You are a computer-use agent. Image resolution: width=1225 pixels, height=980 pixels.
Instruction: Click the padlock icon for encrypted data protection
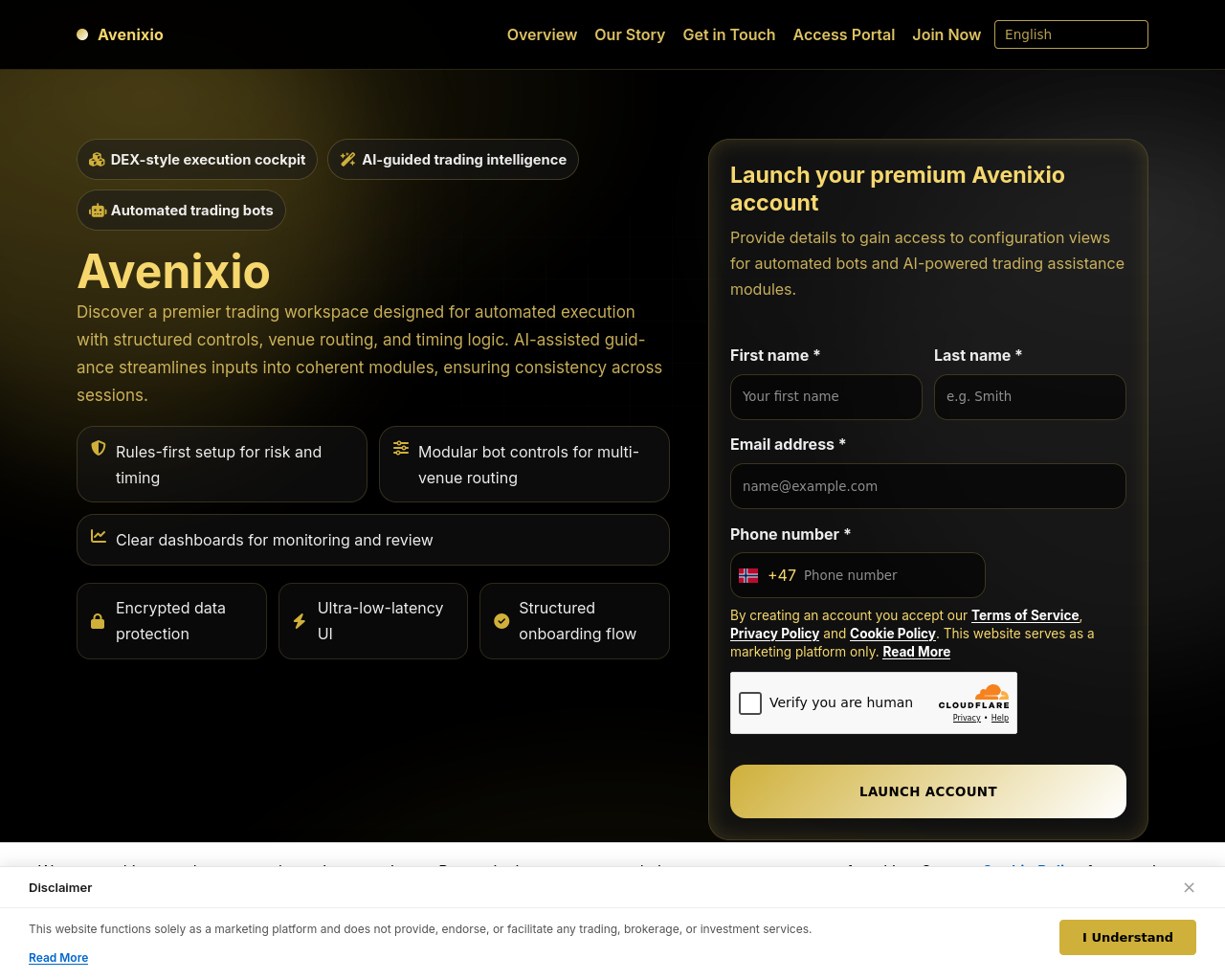click(98, 621)
